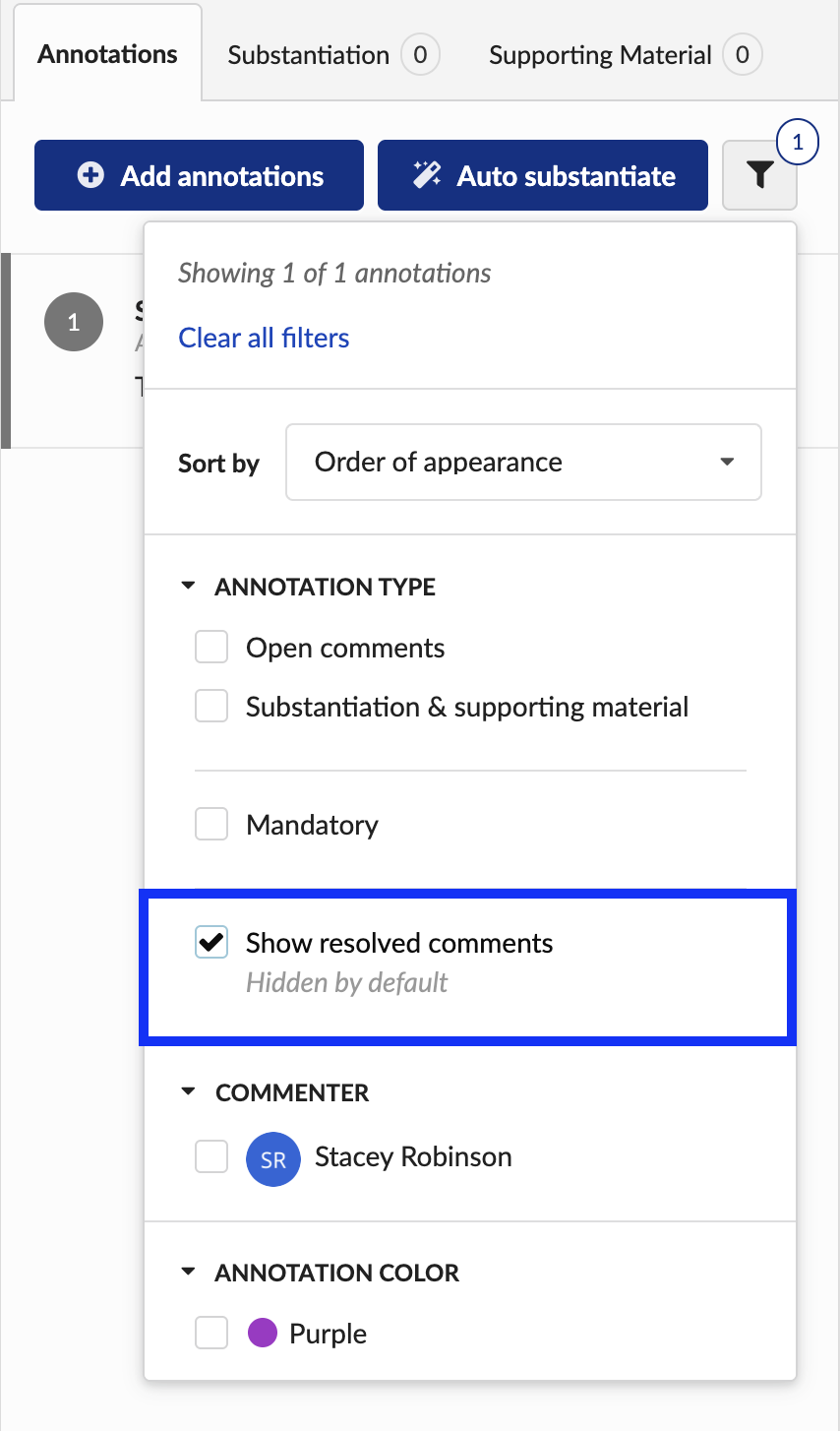This screenshot has width=840, height=1431.
Task: Collapse the ANNOTATION COLOR section
Action: 189,1272
